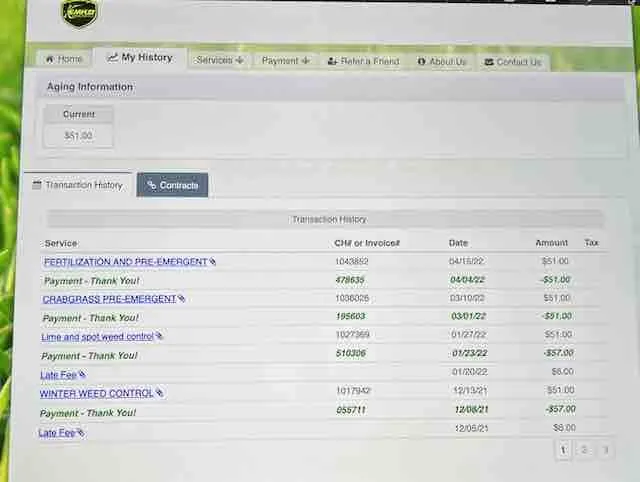
Task: Click icon beside the 01/20/22 Late Fee
Action: 82,375
